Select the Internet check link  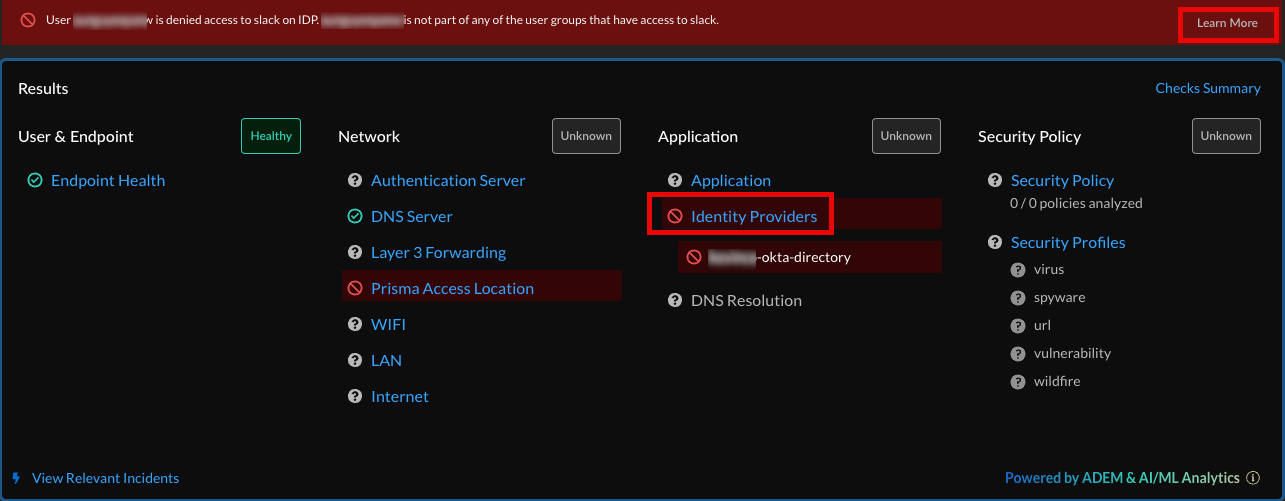coord(399,397)
